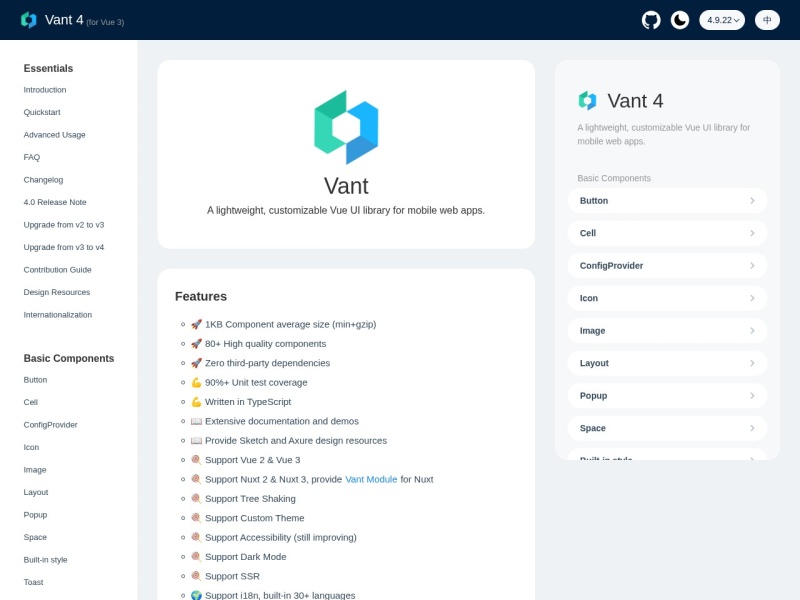Open Popup row in mobile preview
Viewport: 800px width, 600px height.
pos(667,395)
